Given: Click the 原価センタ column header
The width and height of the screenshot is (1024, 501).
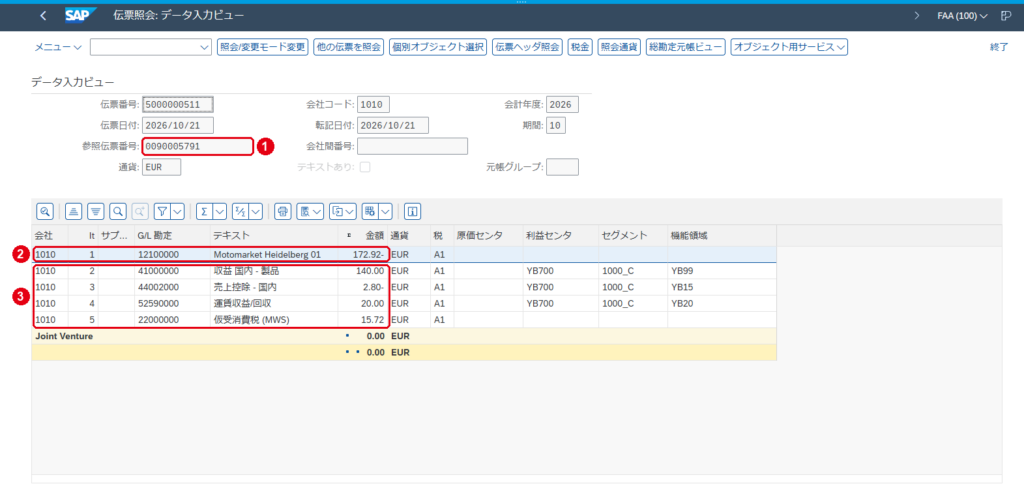Looking at the screenshot, I should click(487, 235).
